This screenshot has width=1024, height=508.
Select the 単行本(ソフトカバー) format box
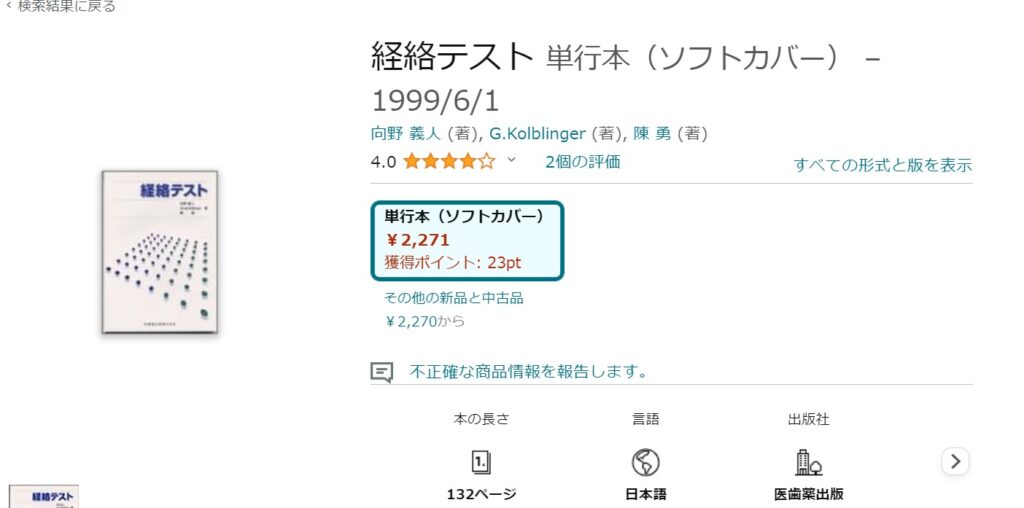(x=467, y=240)
